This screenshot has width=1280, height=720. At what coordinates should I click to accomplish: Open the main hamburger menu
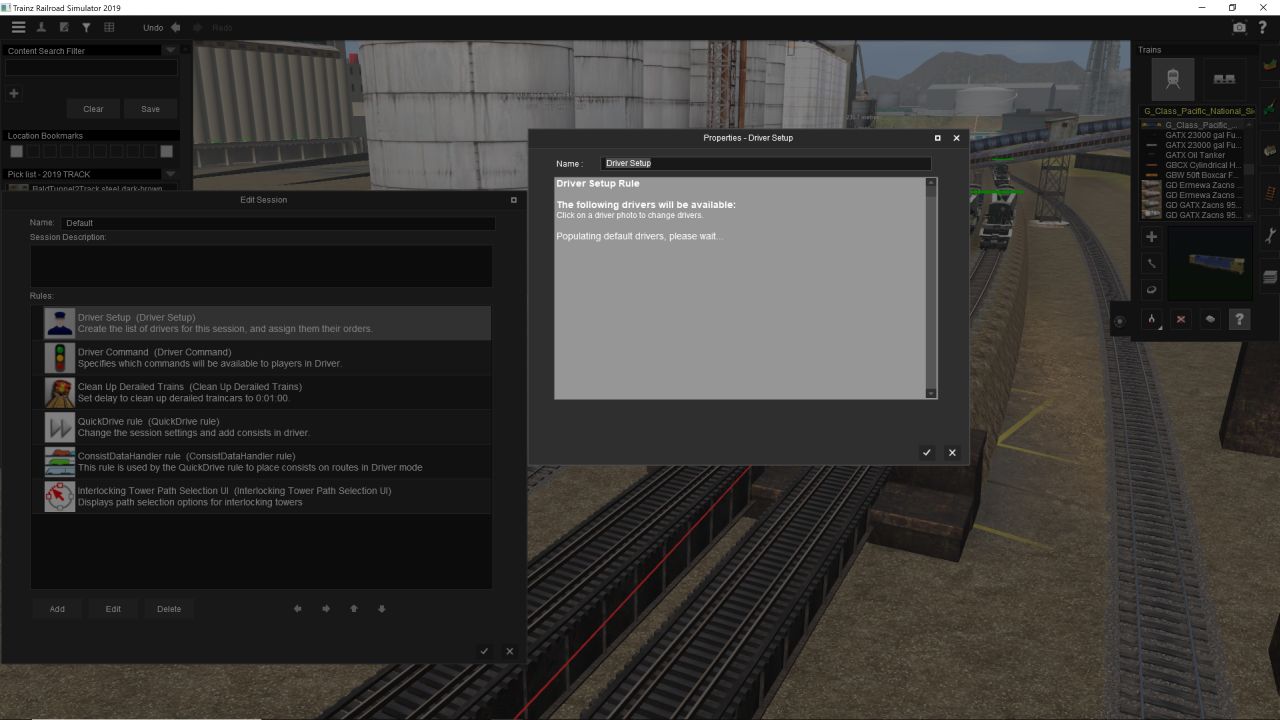point(18,28)
